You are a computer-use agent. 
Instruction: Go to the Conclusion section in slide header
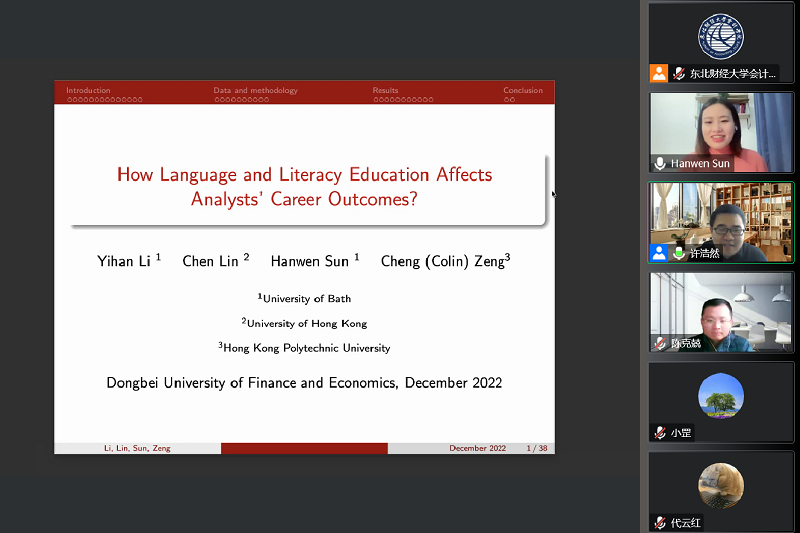523,90
